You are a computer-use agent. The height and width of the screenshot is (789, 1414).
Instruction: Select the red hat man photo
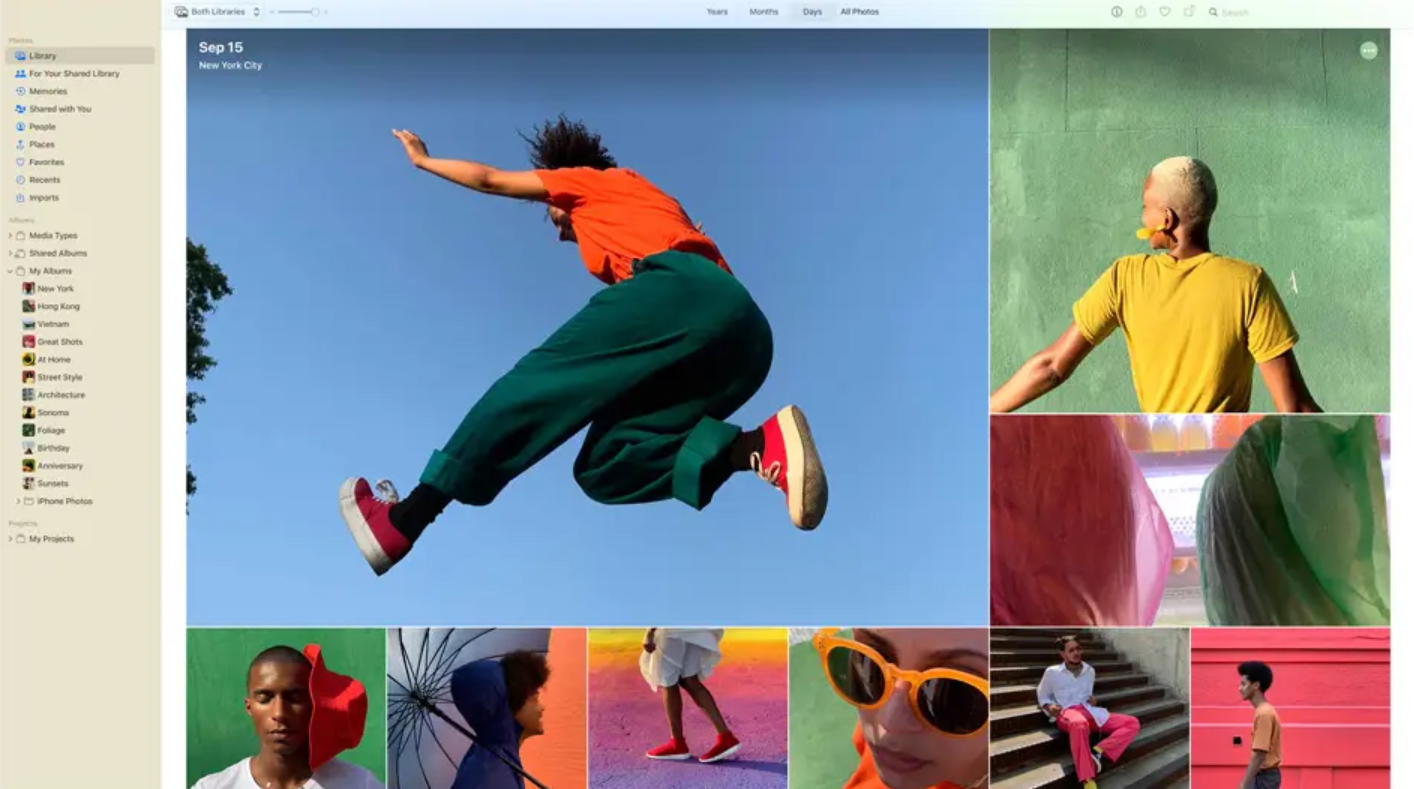[286, 709]
